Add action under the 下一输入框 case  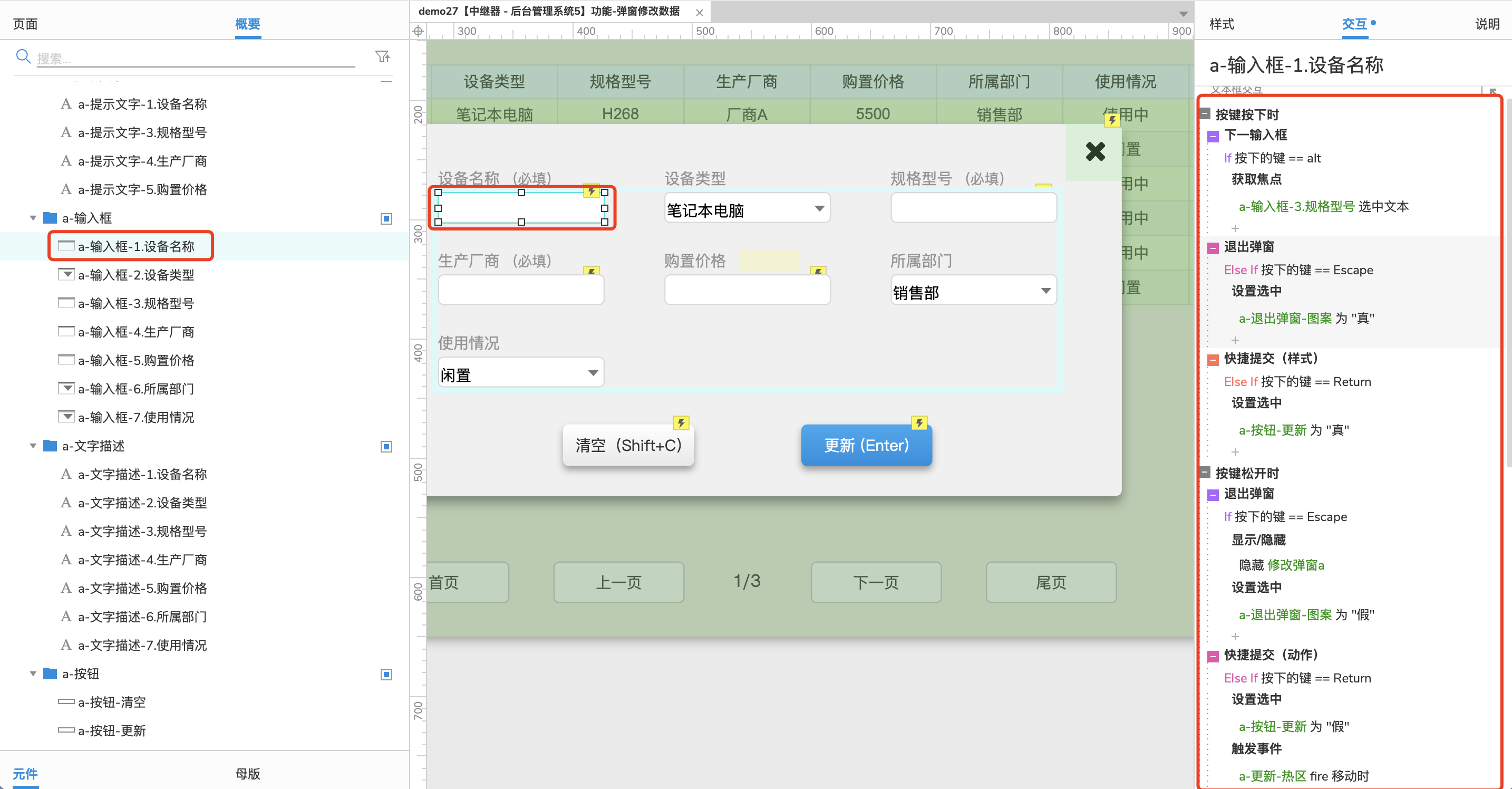[x=1235, y=228]
